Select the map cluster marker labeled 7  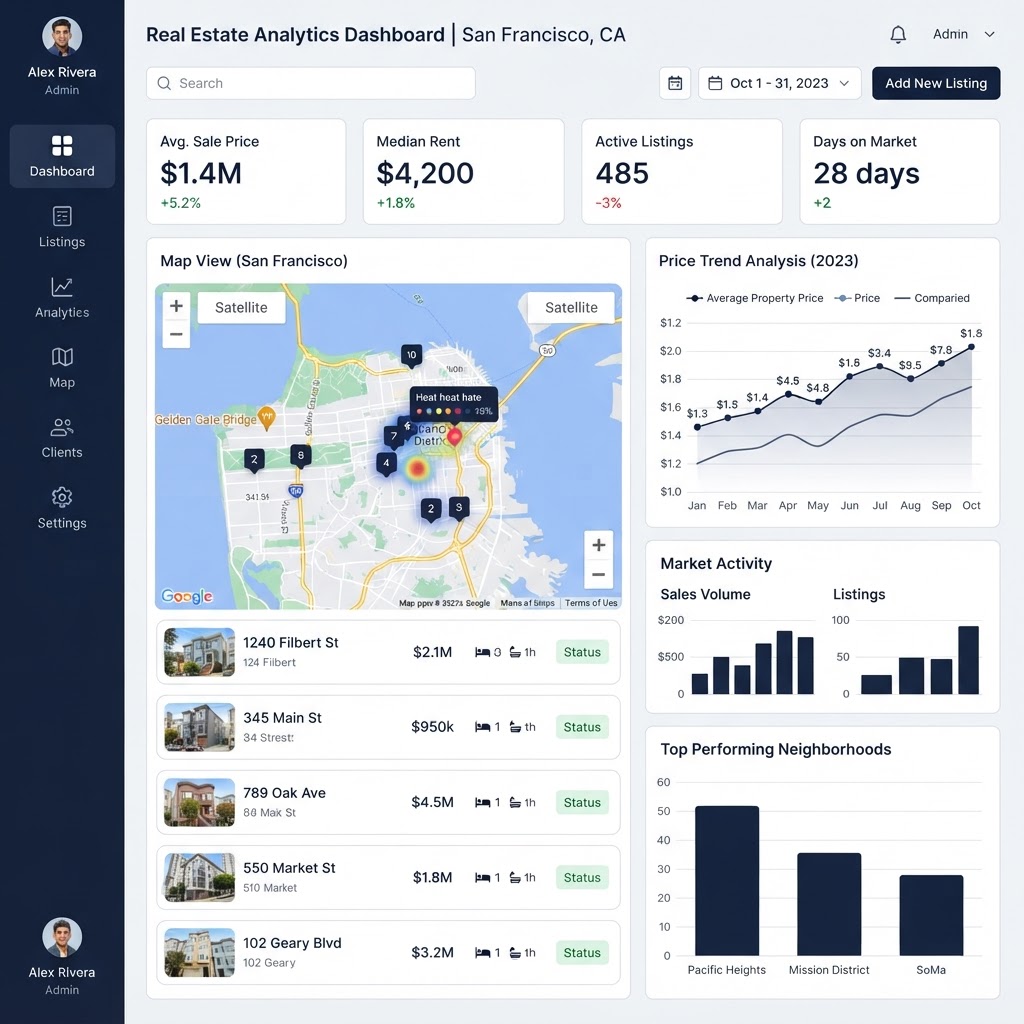394,437
